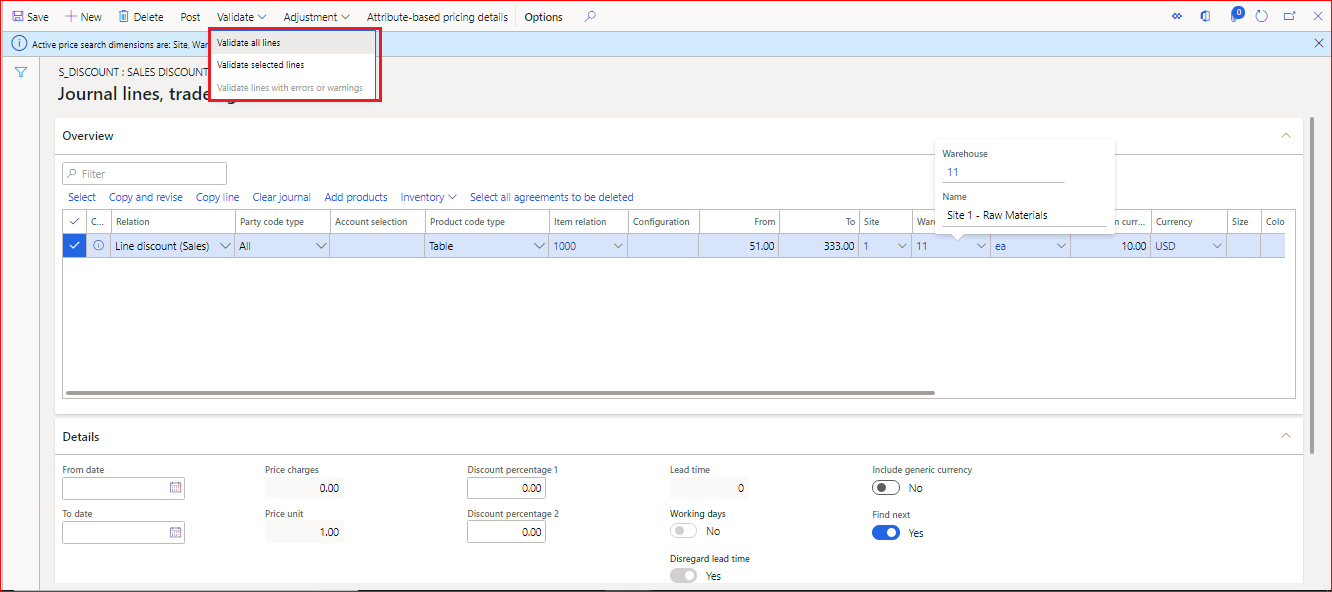Open the From date calendar picker
1332x592 pixels.
click(175, 488)
